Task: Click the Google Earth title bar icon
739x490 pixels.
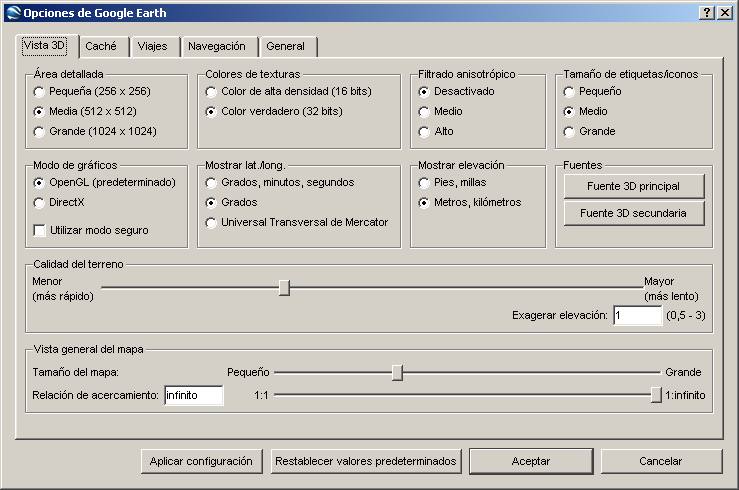Action: (14, 13)
